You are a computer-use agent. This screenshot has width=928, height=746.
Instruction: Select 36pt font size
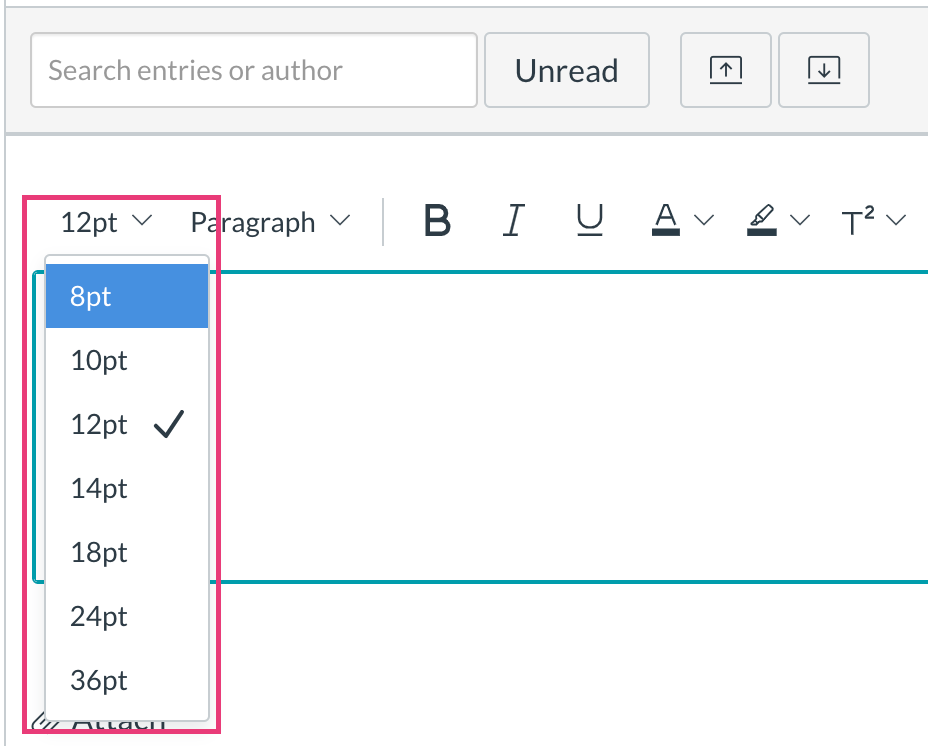point(127,680)
